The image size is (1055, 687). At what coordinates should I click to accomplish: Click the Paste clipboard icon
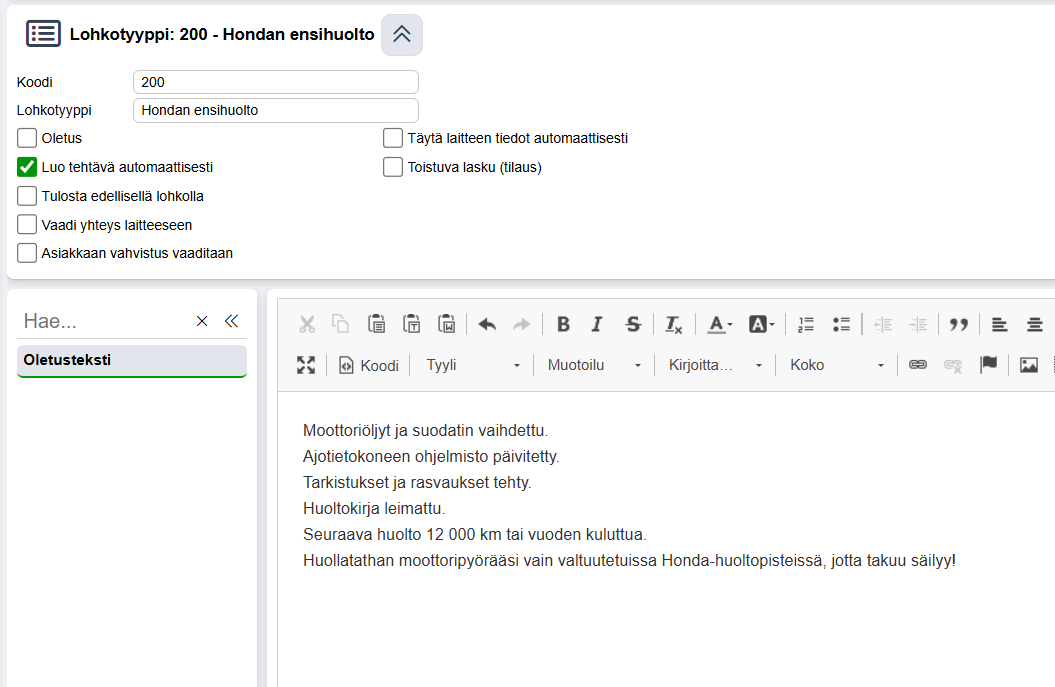coord(376,324)
